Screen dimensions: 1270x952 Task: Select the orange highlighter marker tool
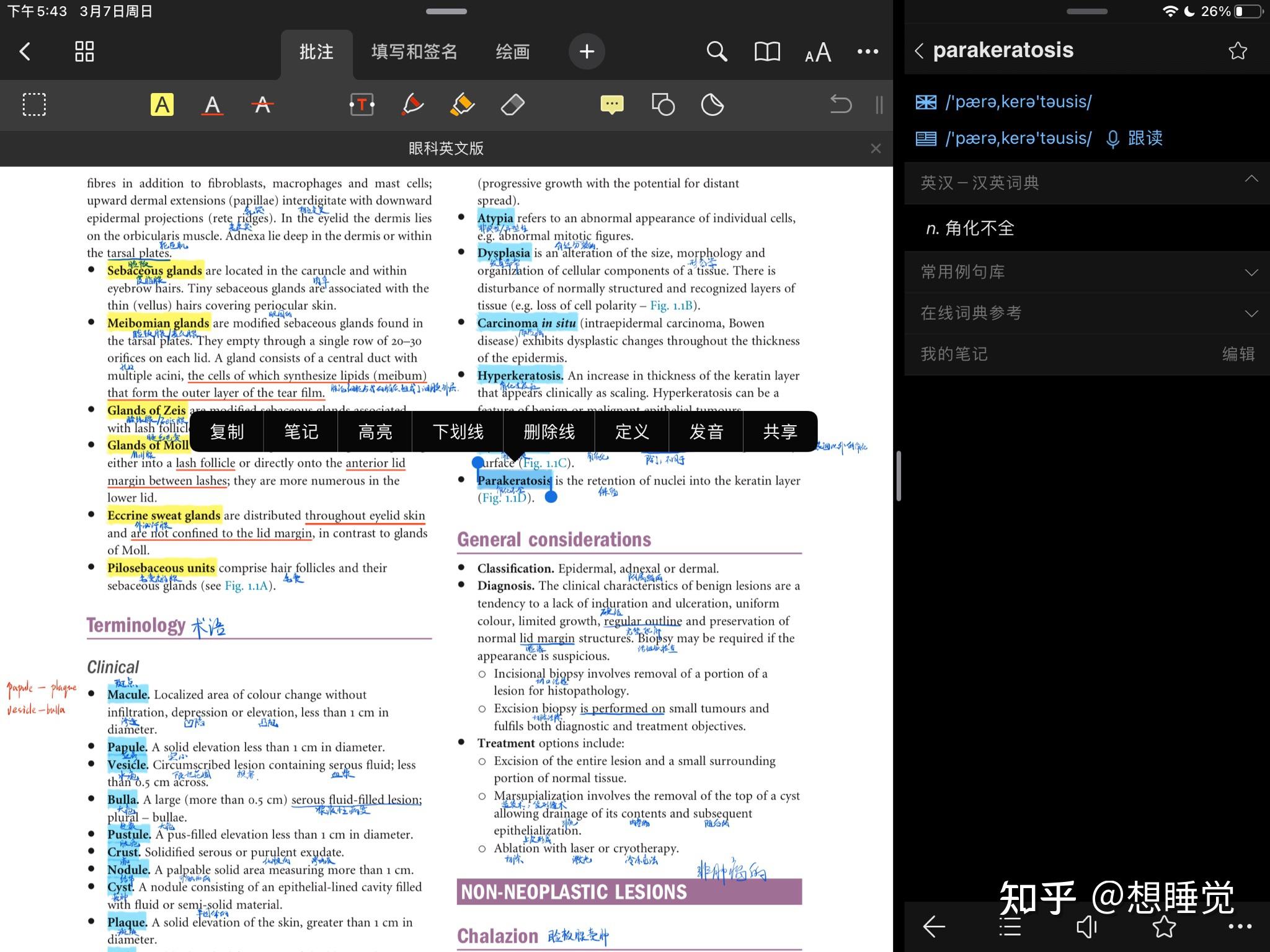(462, 105)
